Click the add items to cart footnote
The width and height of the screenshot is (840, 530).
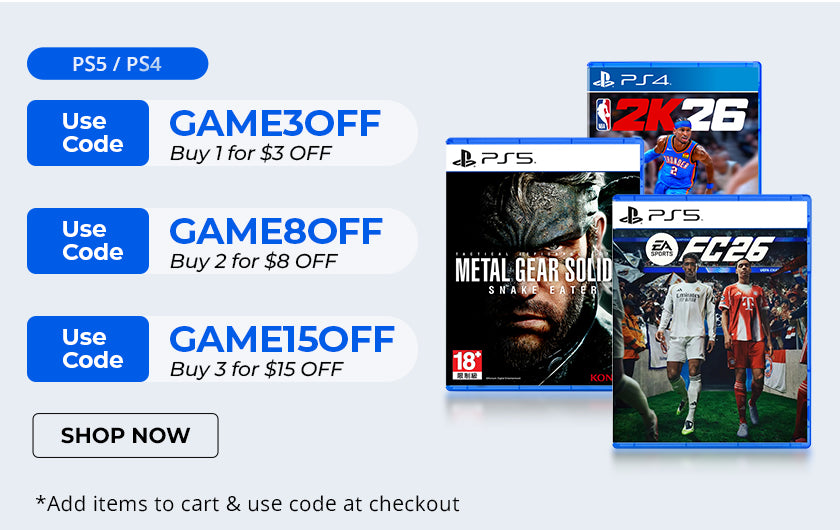tap(247, 503)
